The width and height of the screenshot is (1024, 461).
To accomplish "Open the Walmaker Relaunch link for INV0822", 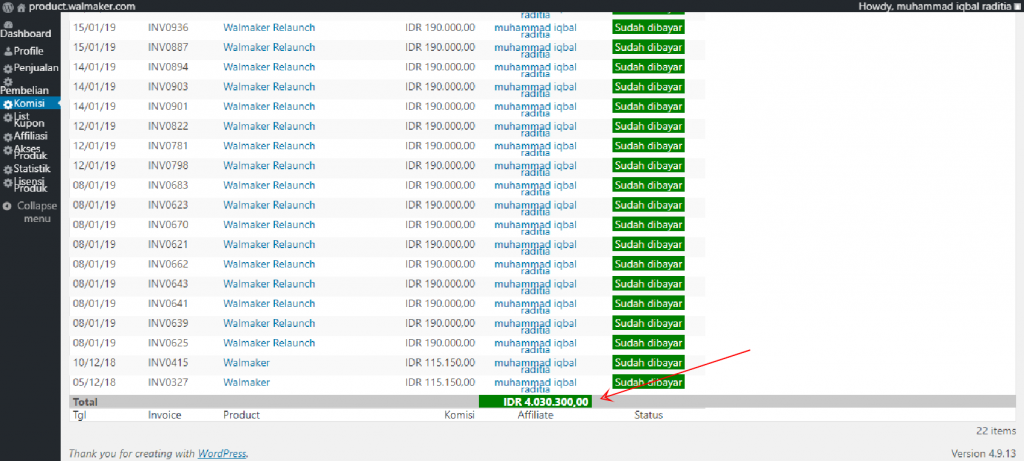I will 269,126.
